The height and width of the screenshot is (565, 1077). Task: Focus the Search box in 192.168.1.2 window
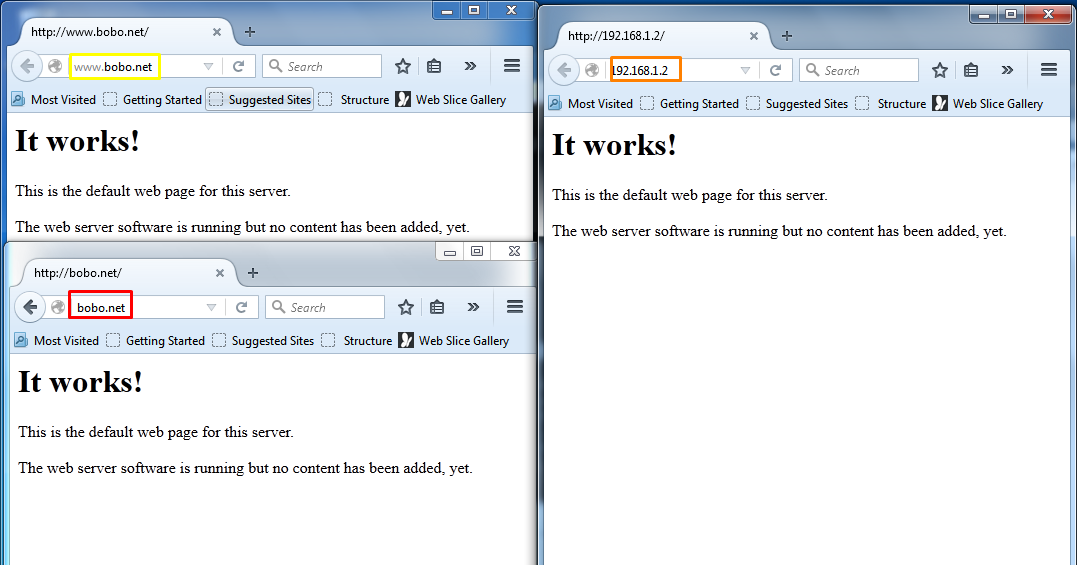click(x=859, y=70)
